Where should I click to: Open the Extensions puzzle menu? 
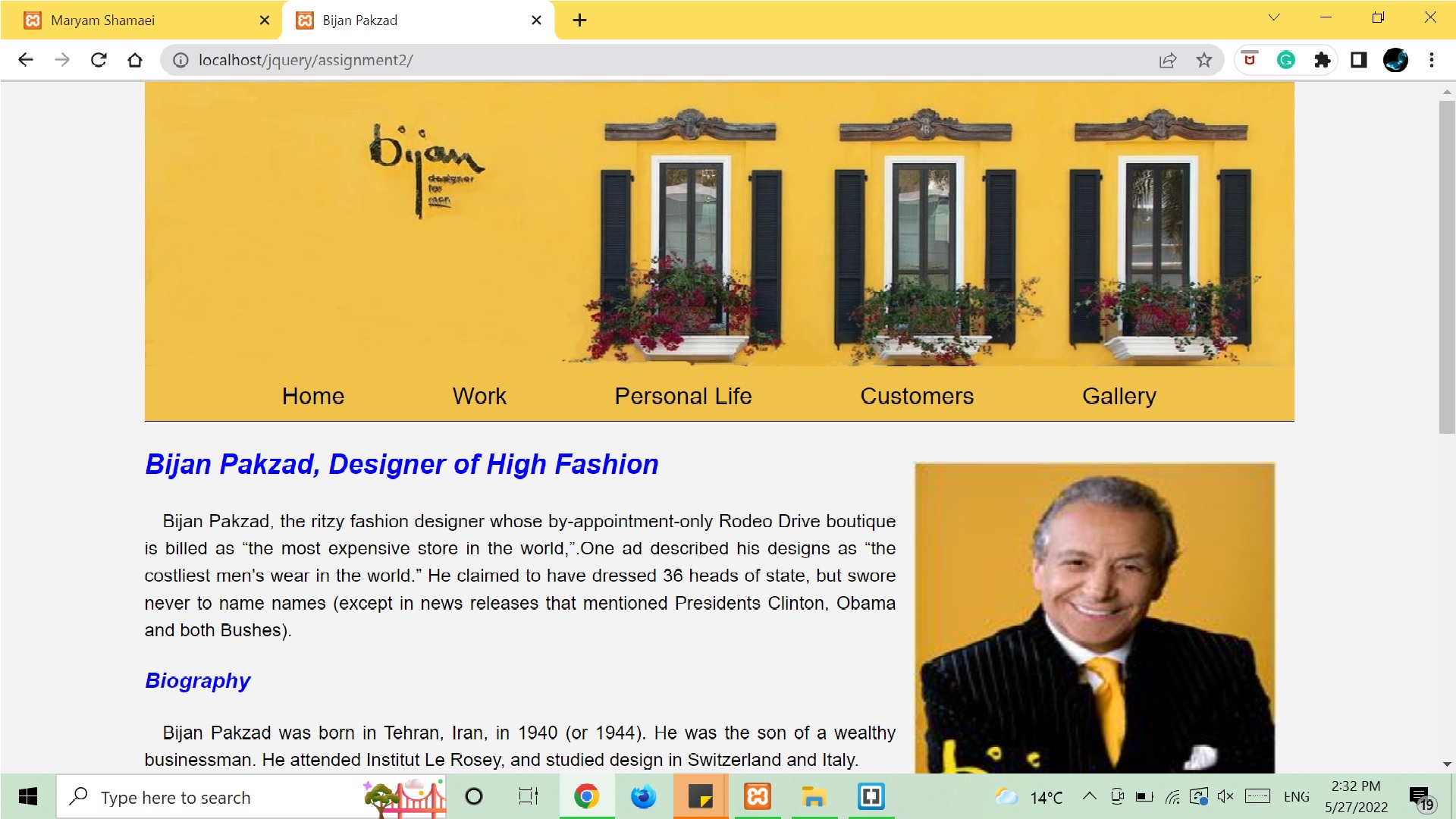pyautogui.click(x=1323, y=60)
